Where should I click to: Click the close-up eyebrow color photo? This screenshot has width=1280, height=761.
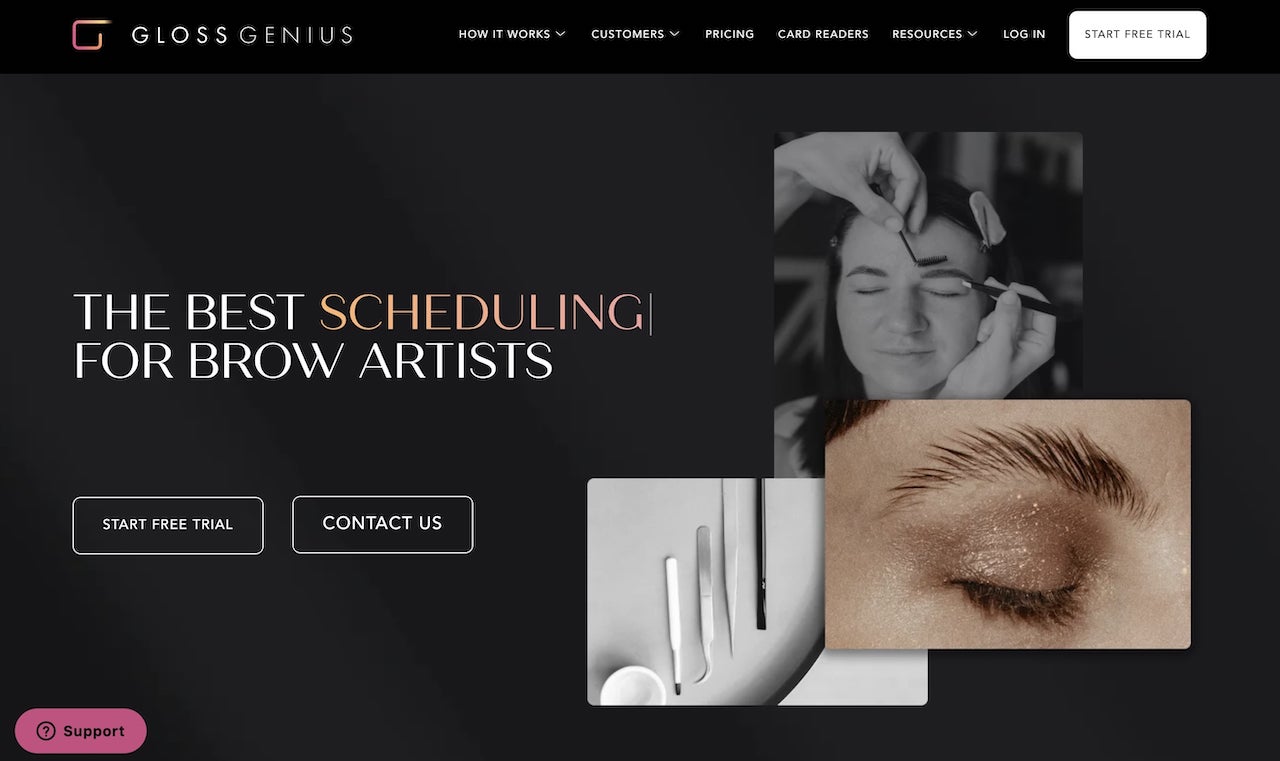[x=1008, y=524]
